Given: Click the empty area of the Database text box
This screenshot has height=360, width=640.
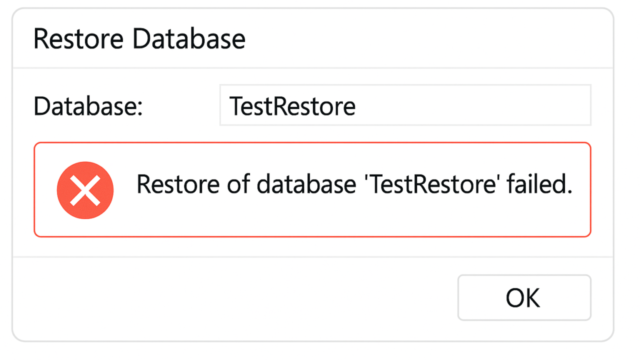Looking at the screenshot, I should 473,105.
